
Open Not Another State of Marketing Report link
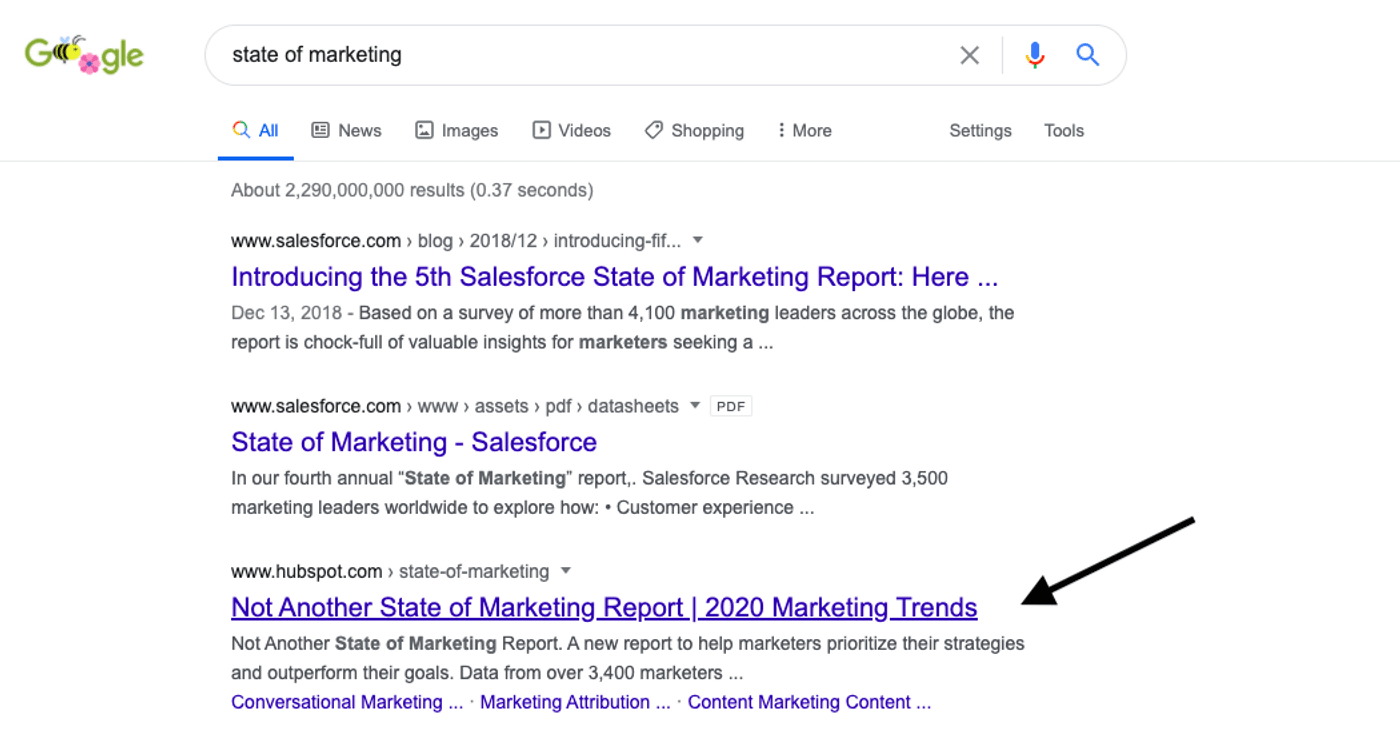click(604, 608)
